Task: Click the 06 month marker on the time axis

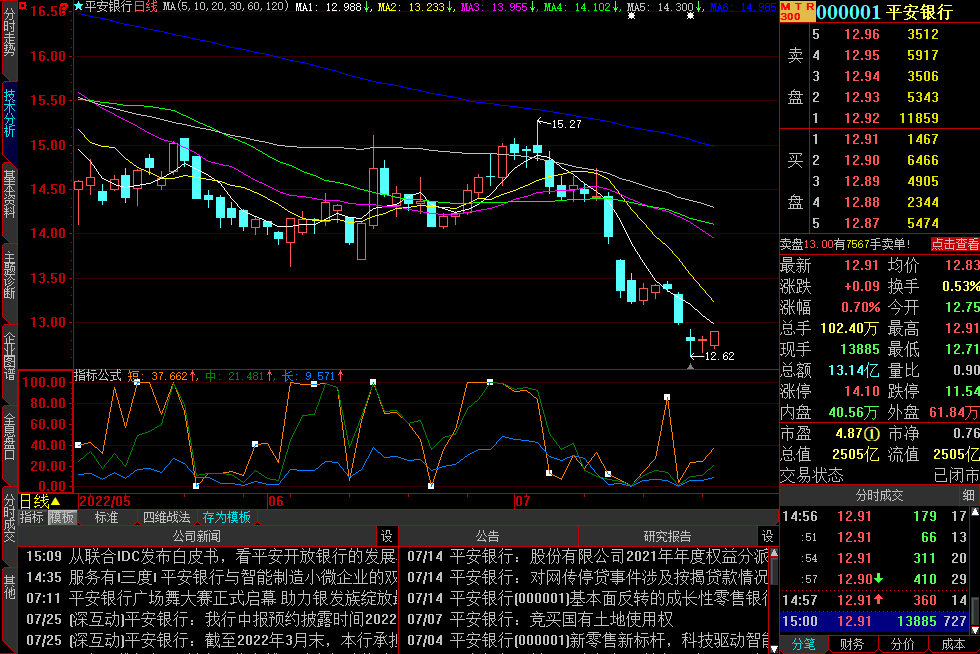Action: pyautogui.click(x=276, y=501)
